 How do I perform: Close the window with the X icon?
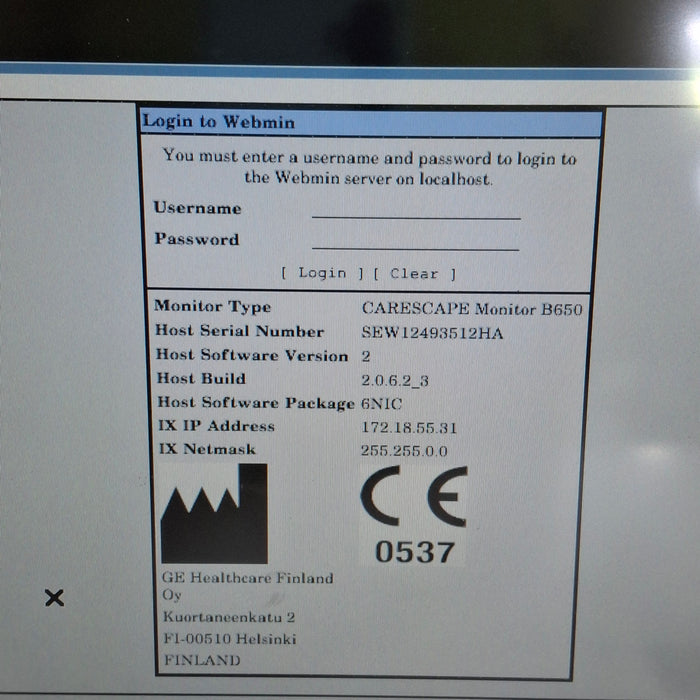point(54,598)
